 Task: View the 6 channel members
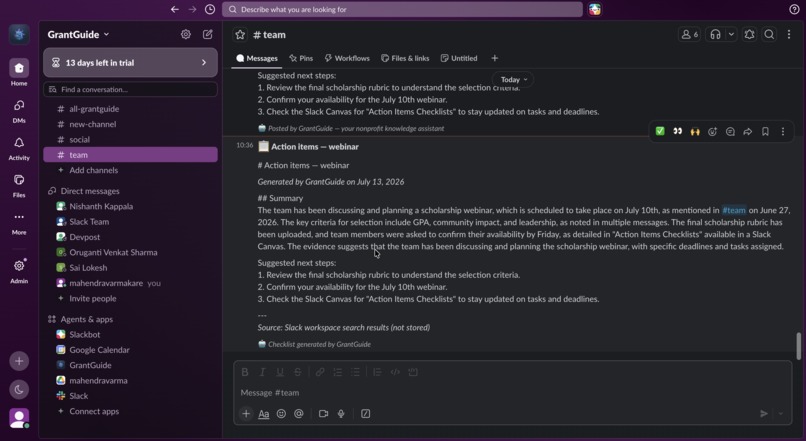tap(689, 34)
